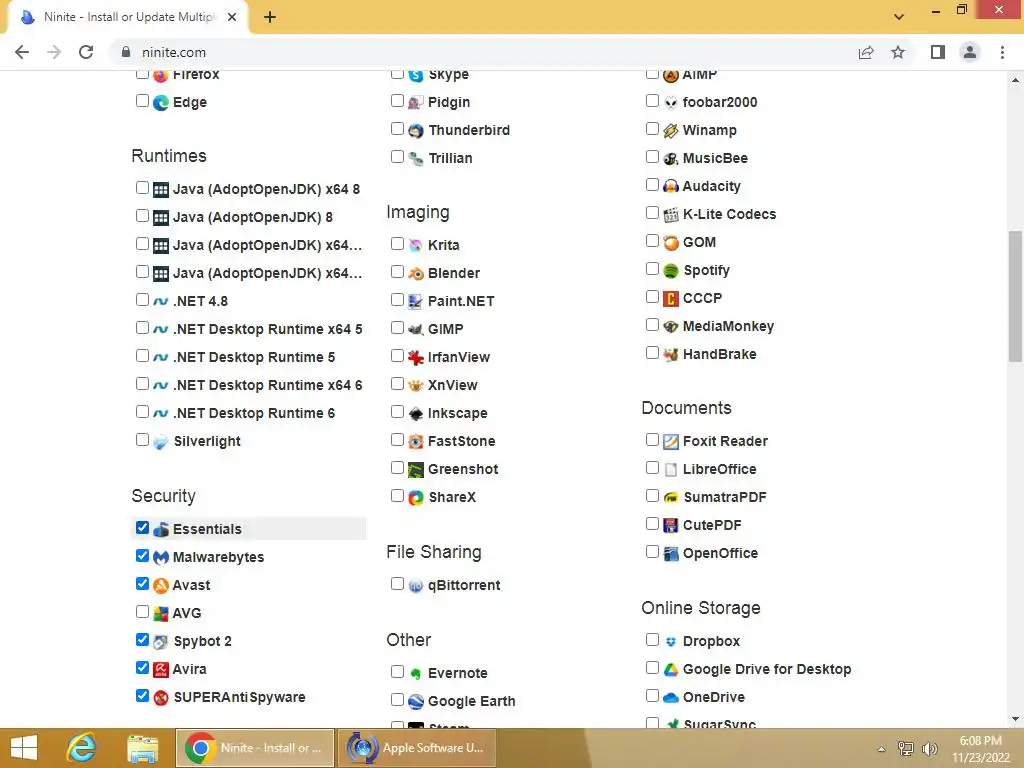Click the Audacity icon
The width and height of the screenshot is (1024, 768).
[x=671, y=187]
